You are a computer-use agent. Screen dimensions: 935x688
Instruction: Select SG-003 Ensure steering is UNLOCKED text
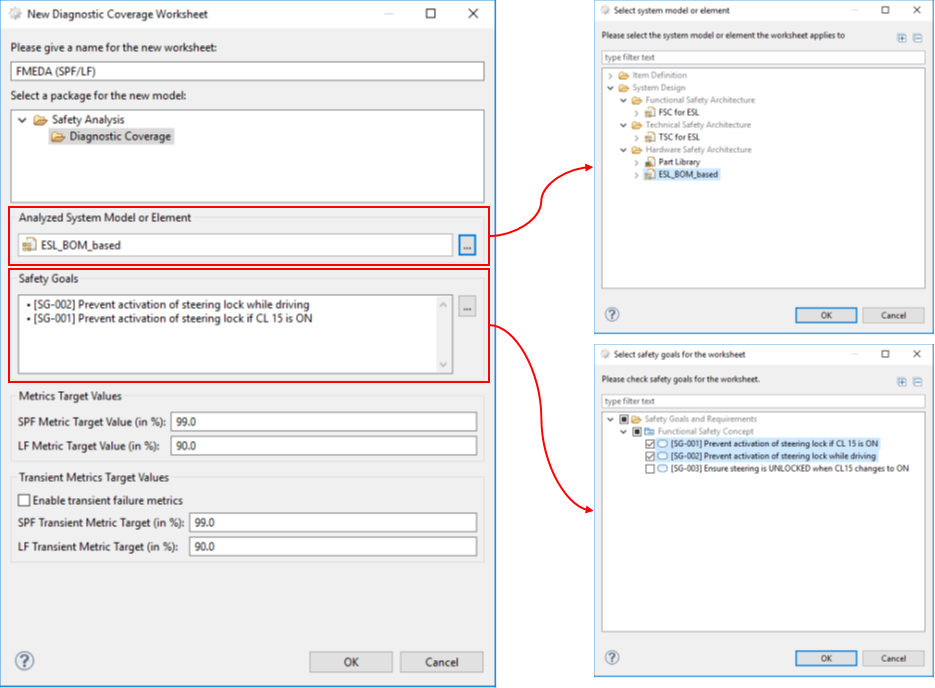[x=790, y=469]
